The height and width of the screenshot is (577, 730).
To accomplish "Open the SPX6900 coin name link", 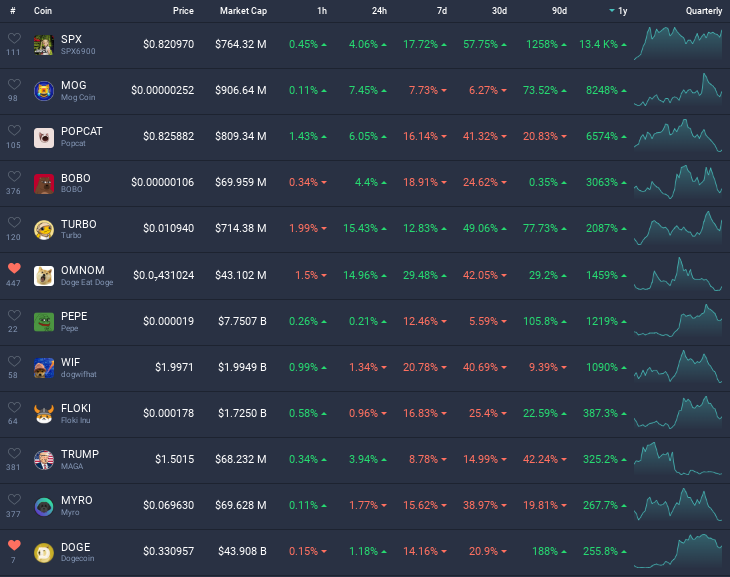I will click(78, 51).
